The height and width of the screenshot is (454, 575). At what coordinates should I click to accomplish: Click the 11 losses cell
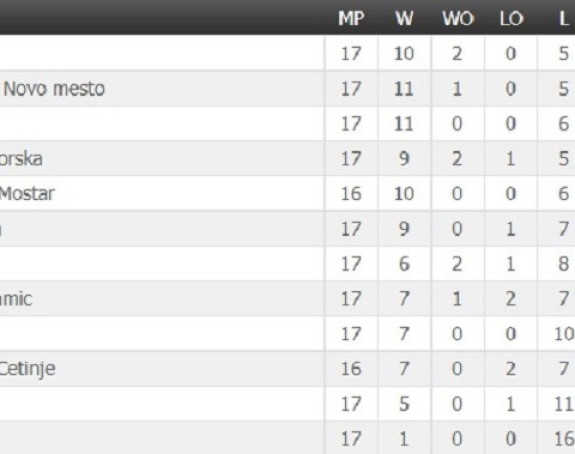564,404
